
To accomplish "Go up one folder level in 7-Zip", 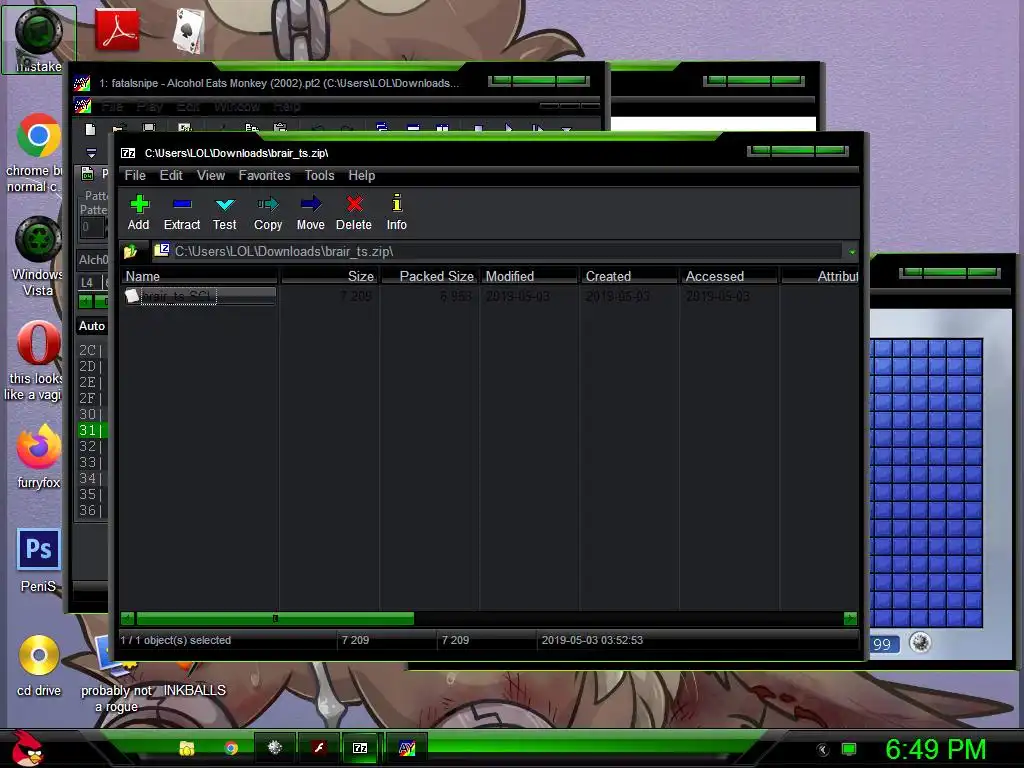I will [x=130, y=251].
